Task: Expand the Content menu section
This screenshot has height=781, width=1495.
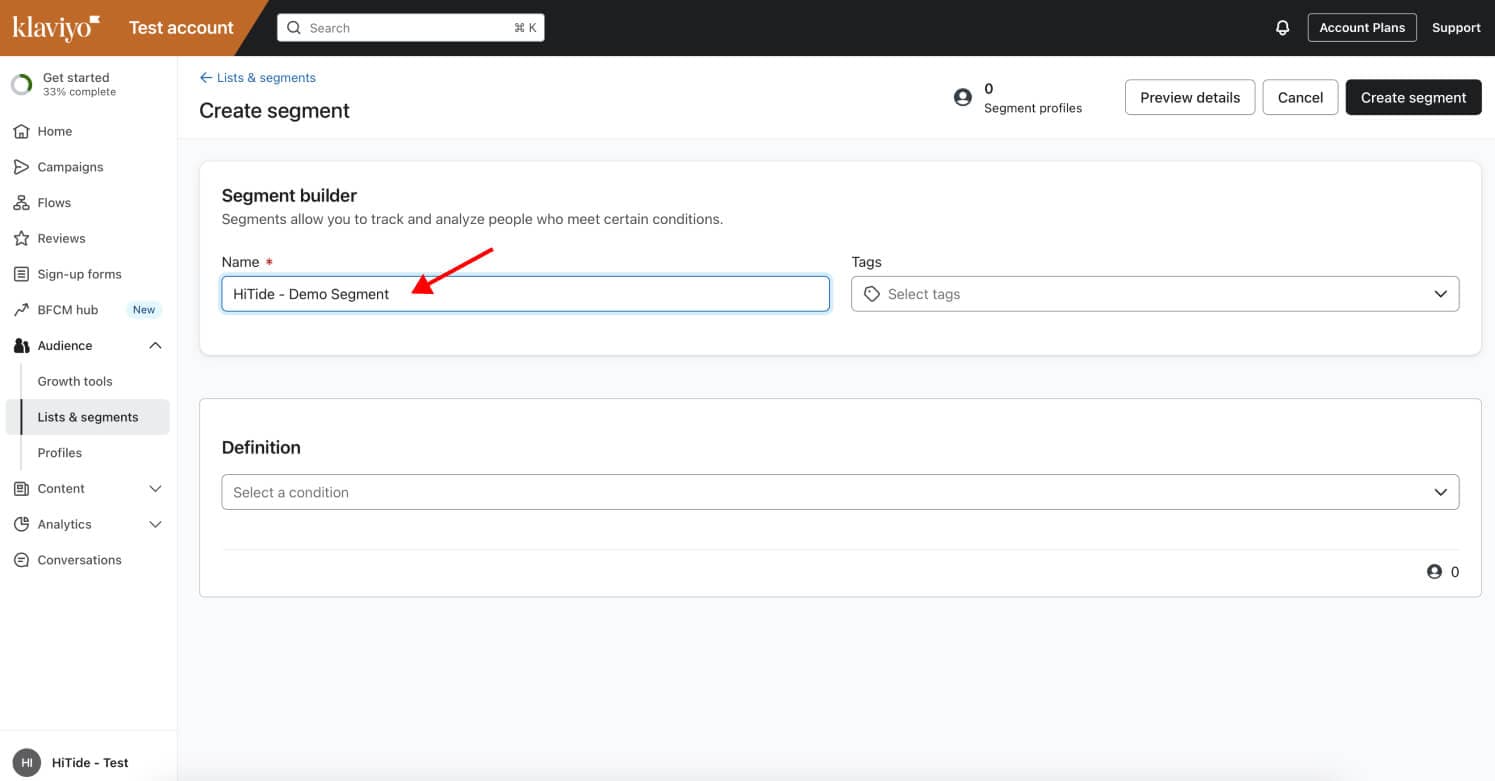Action: pos(155,489)
